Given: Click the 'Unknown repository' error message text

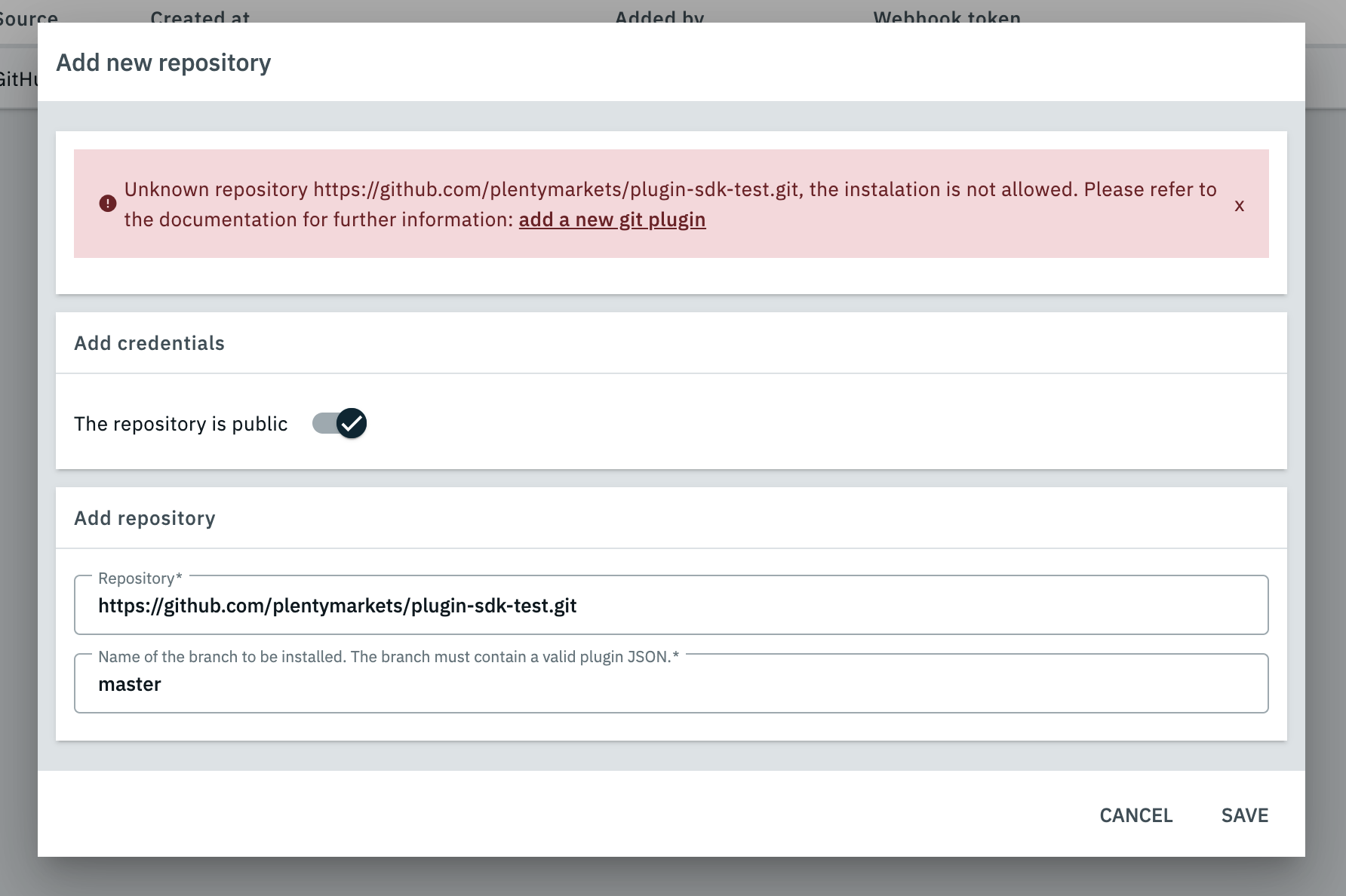Looking at the screenshot, I should pos(671,204).
